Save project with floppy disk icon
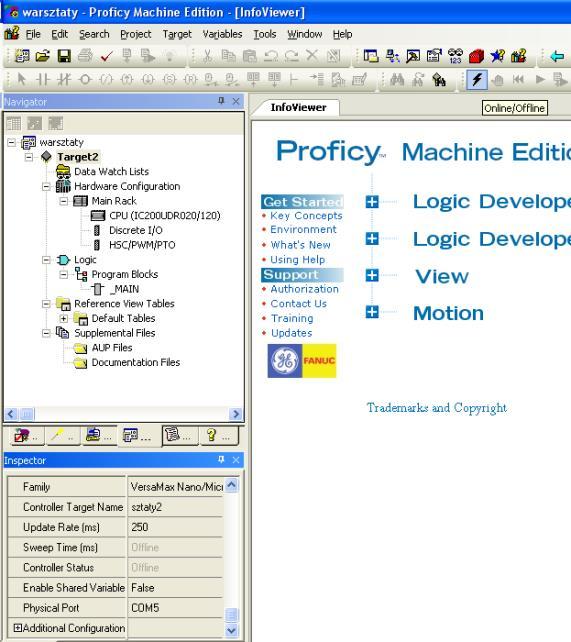 click(64, 56)
